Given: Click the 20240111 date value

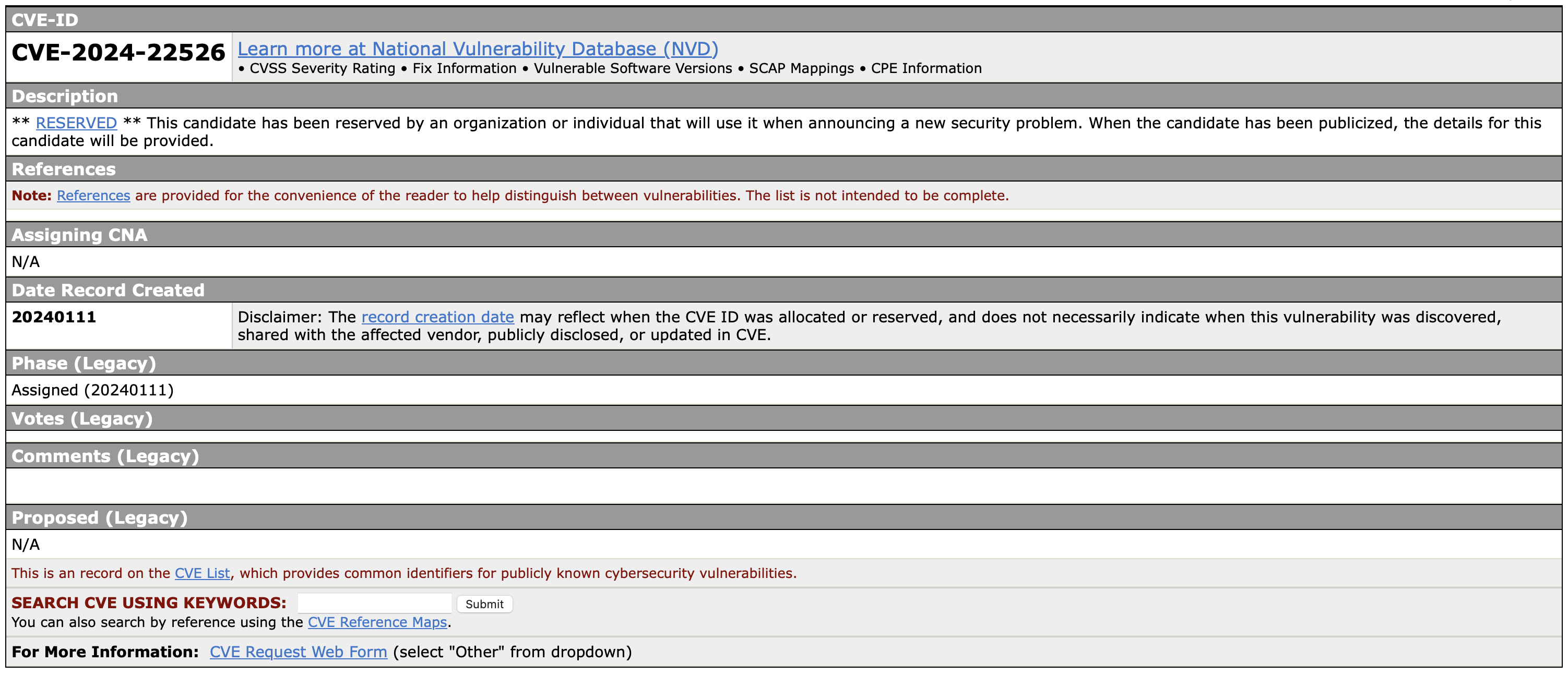Looking at the screenshot, I should coord(54,317).
